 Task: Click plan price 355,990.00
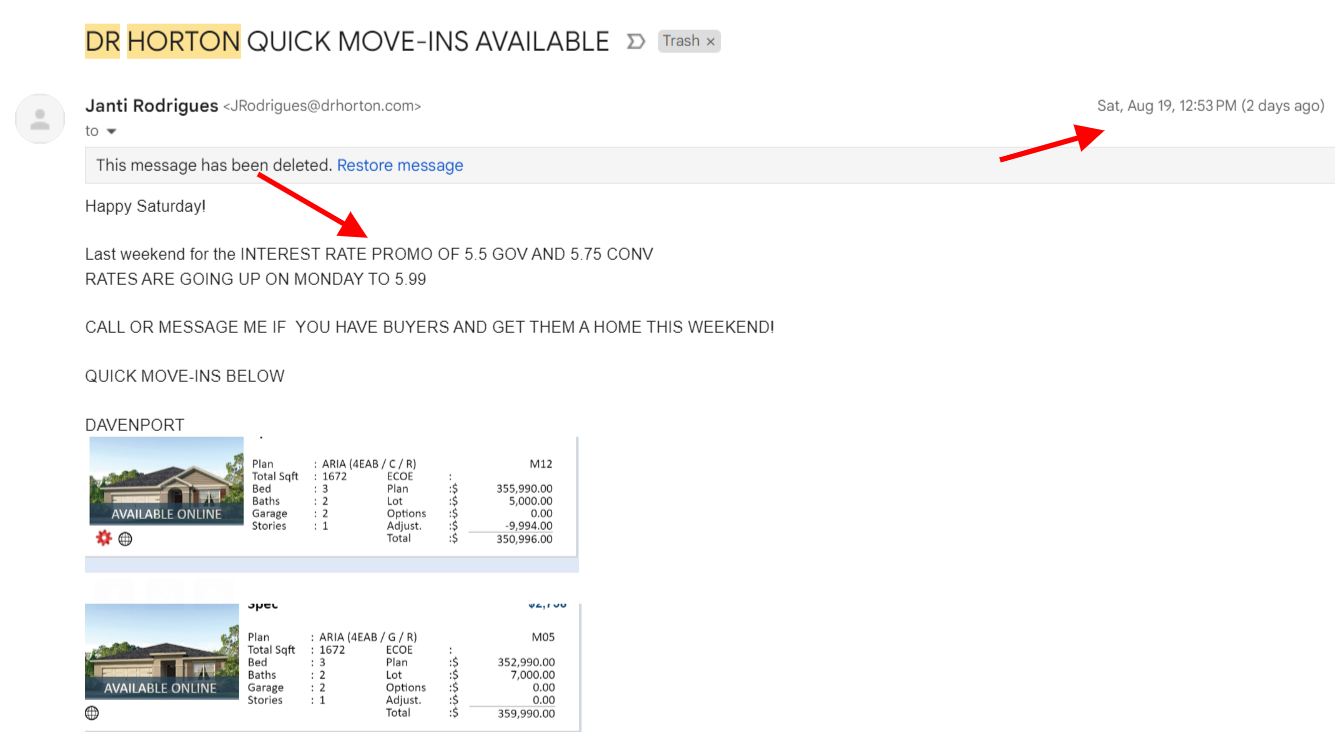click(524, 489)
